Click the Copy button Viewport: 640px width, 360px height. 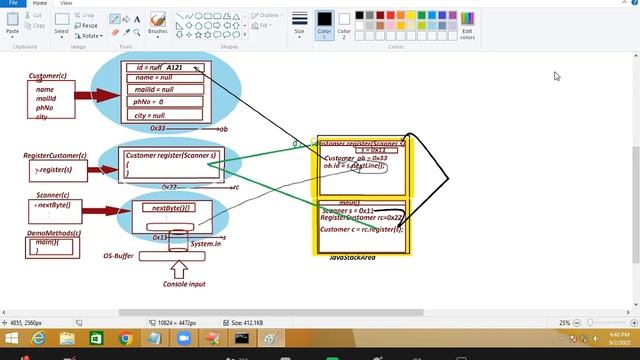pyautogui.click(x=34, y=26)
